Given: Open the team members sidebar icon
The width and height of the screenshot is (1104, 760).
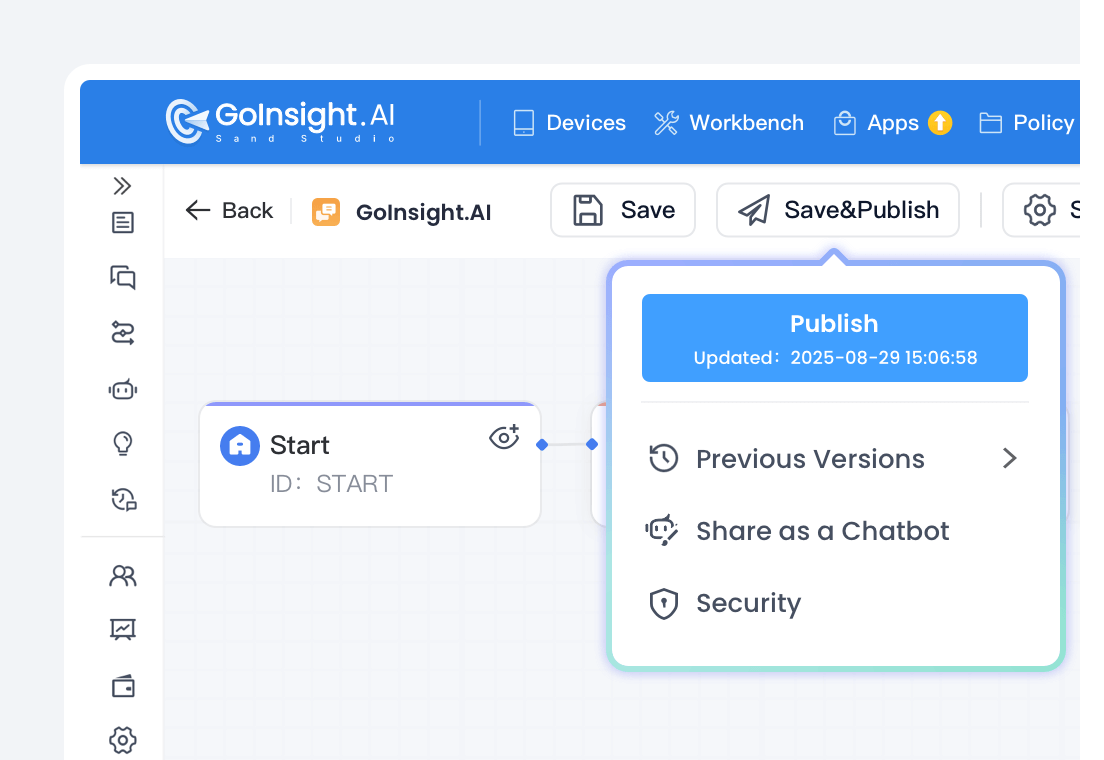Looking at the screenshot, I should [122, 576].
